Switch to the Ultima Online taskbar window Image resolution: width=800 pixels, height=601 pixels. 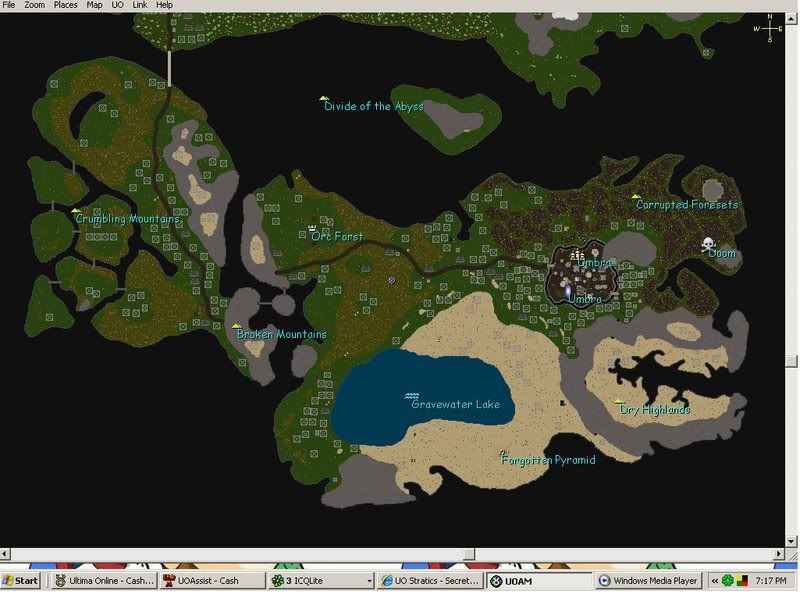[x=105, y=581]
